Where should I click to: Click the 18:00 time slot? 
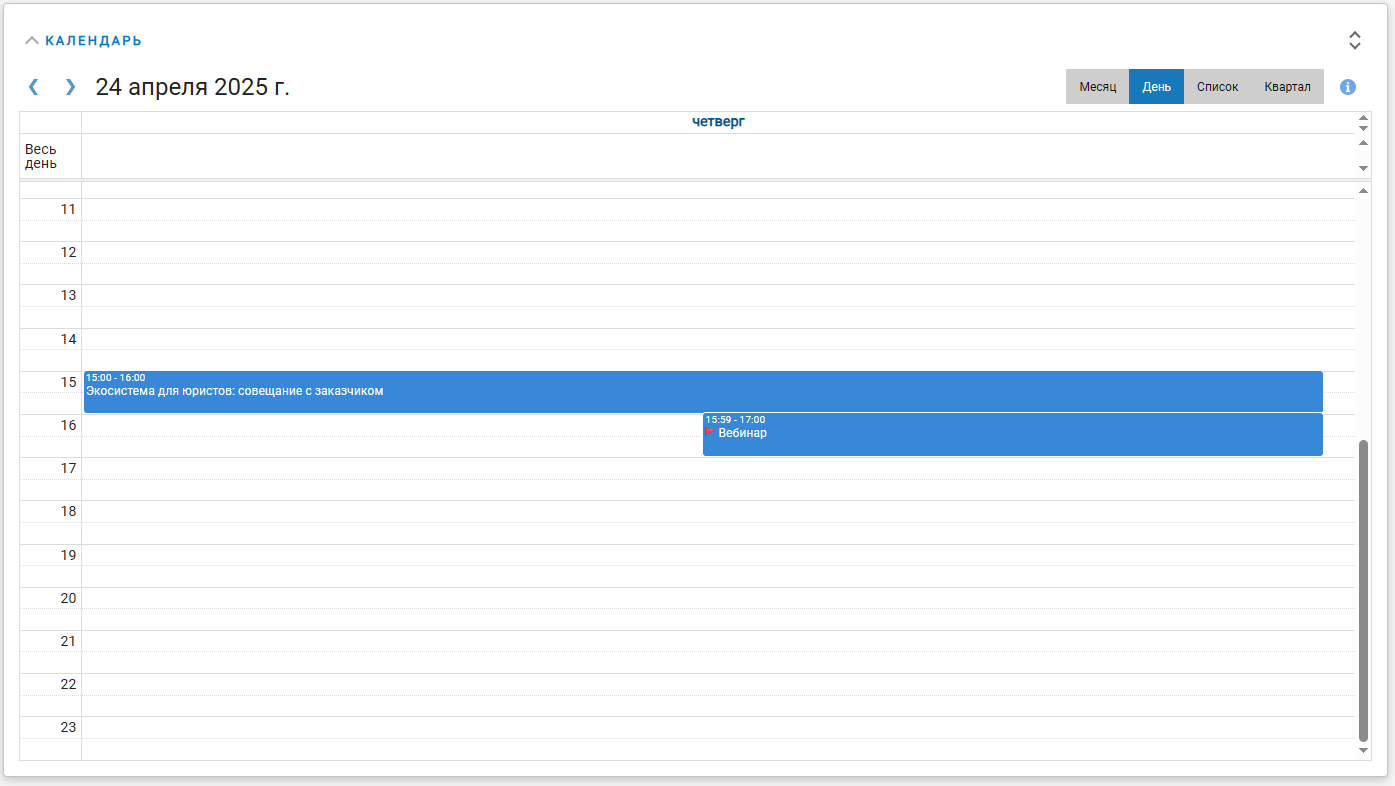pos(700,512)
